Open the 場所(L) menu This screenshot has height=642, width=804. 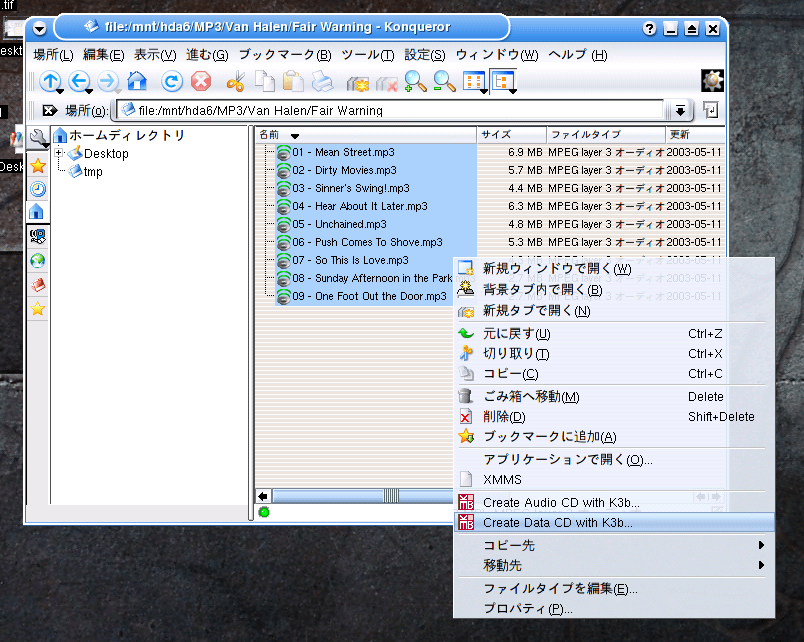pyautogui.click(x=53, y=54)
